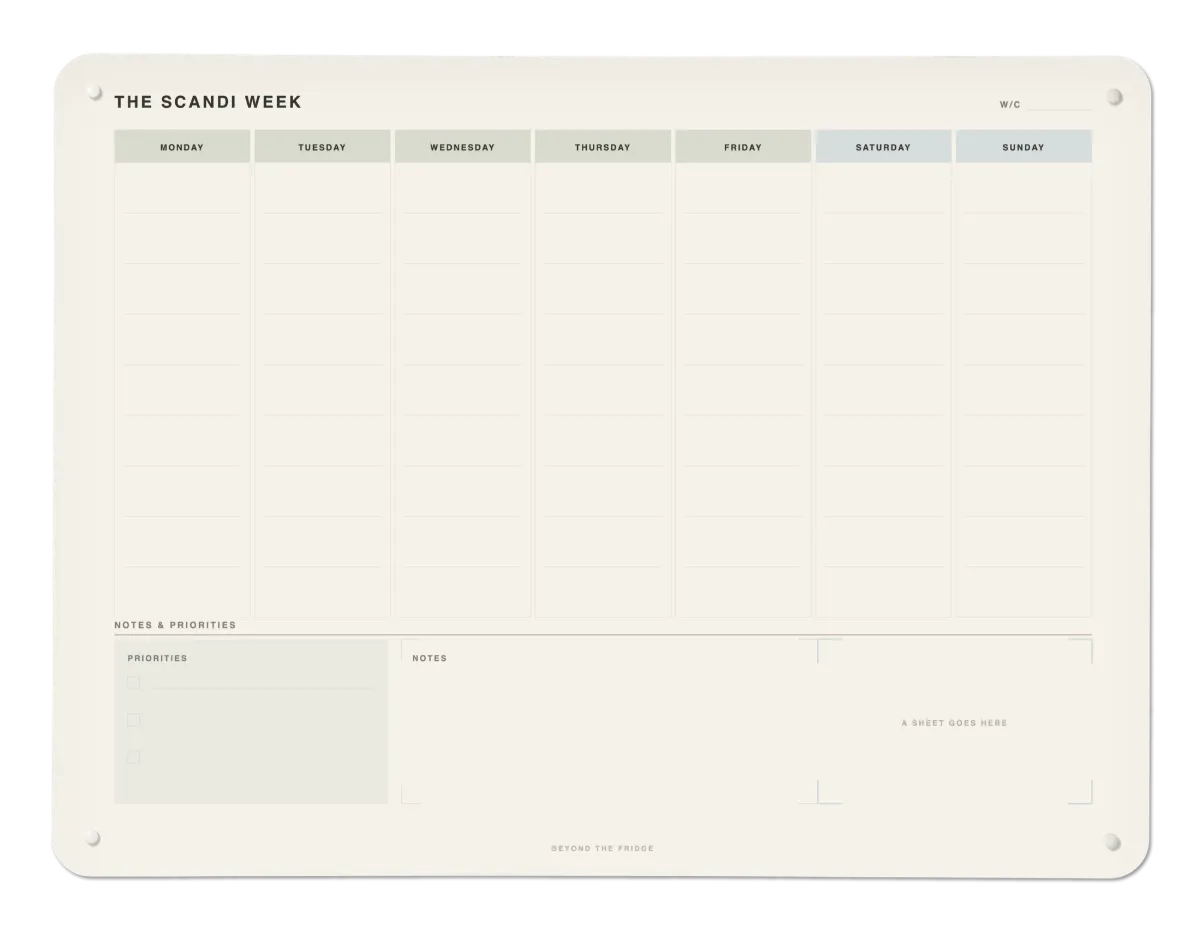The image size is (1200, 929).
Task: Select the FRIDAY column header
Action: [x=743, y=147]
